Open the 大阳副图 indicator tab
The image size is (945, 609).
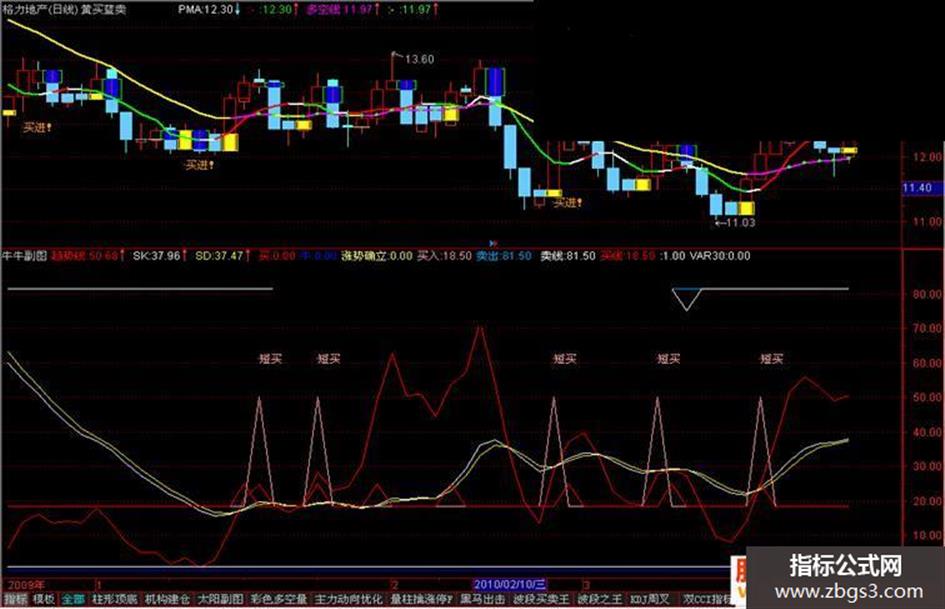[x=221, y=599]
